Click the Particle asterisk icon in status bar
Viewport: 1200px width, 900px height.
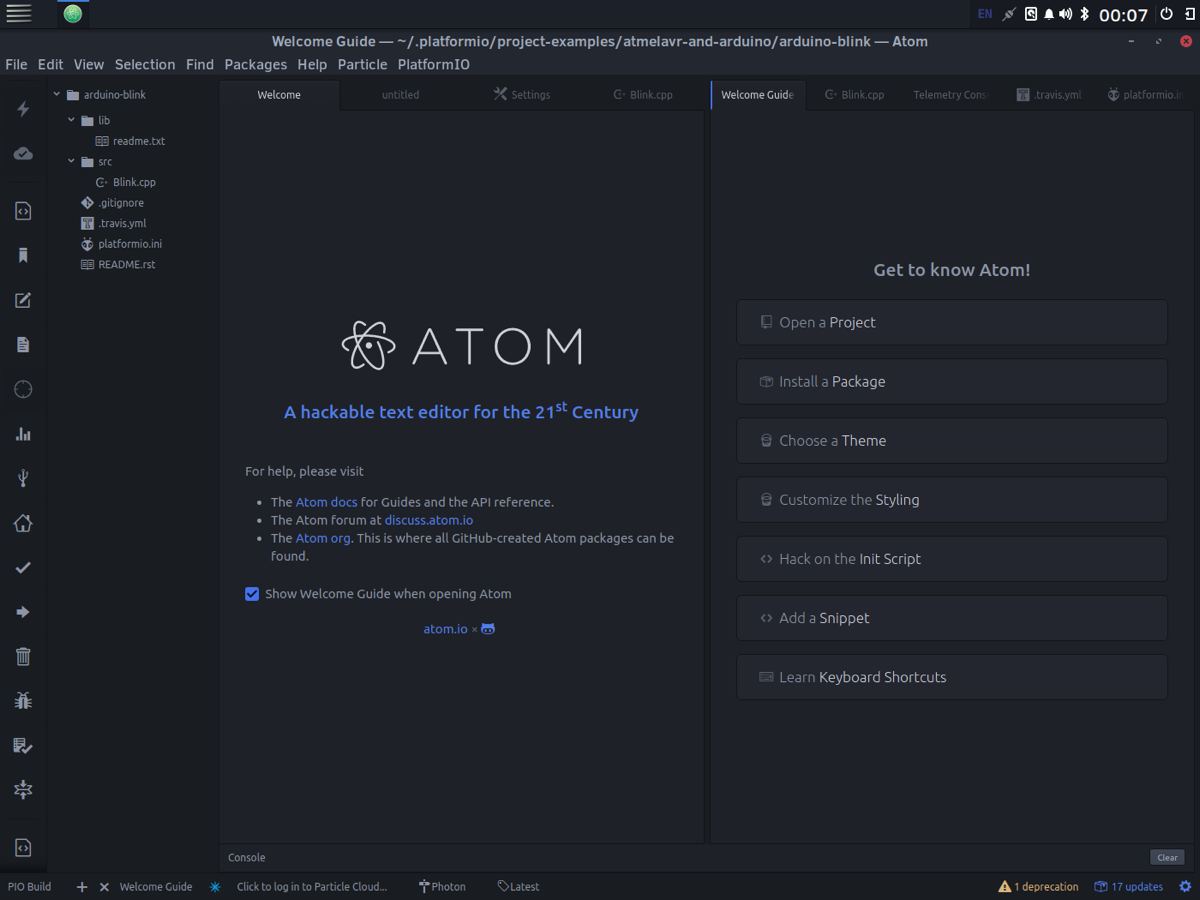pyautogui.click(x=215, y=887)
